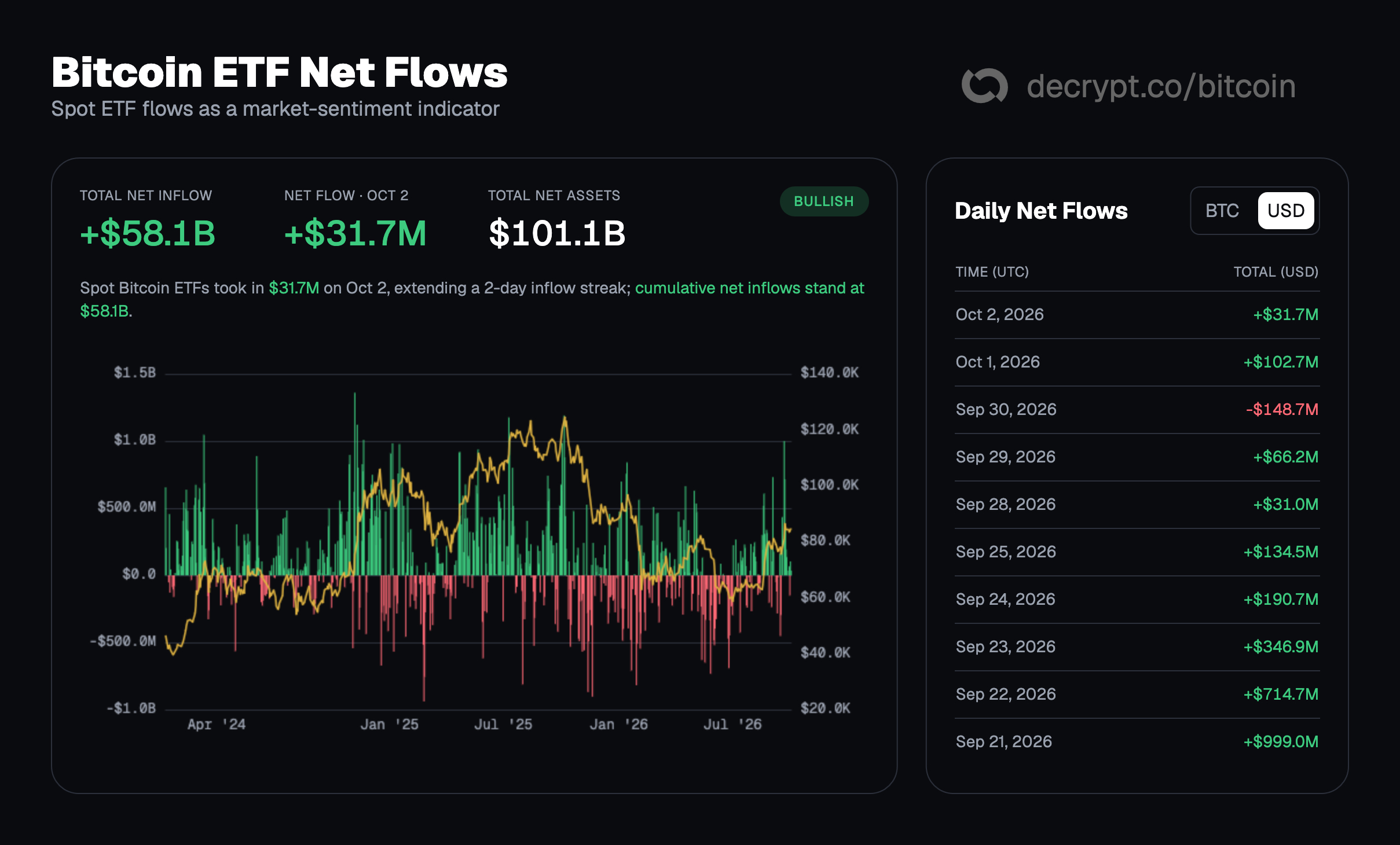This screenshot has width=1400, height=845.
Task: Select the Sep 29, 2026 row date
Action: 1006,457
